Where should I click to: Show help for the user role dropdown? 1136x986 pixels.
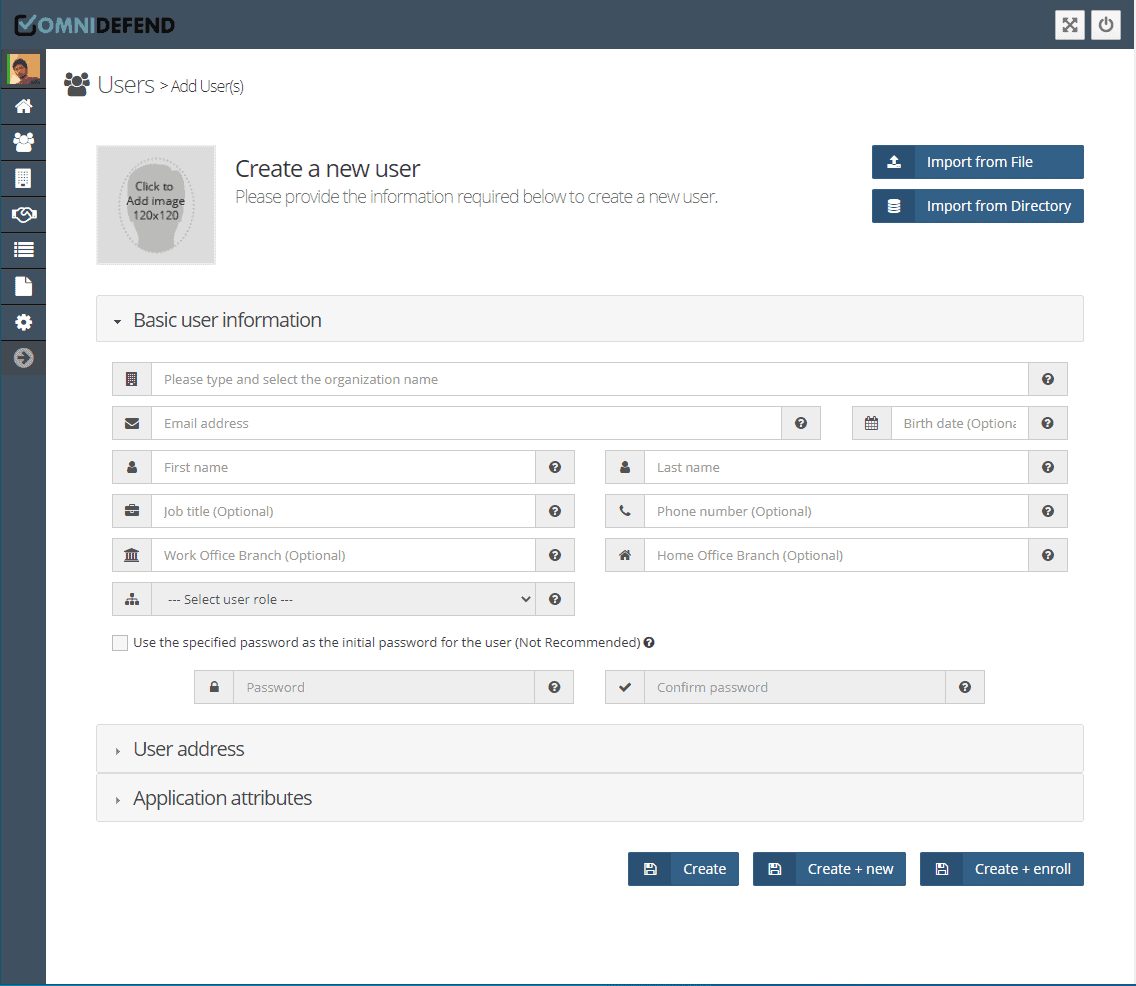[555, 599]
